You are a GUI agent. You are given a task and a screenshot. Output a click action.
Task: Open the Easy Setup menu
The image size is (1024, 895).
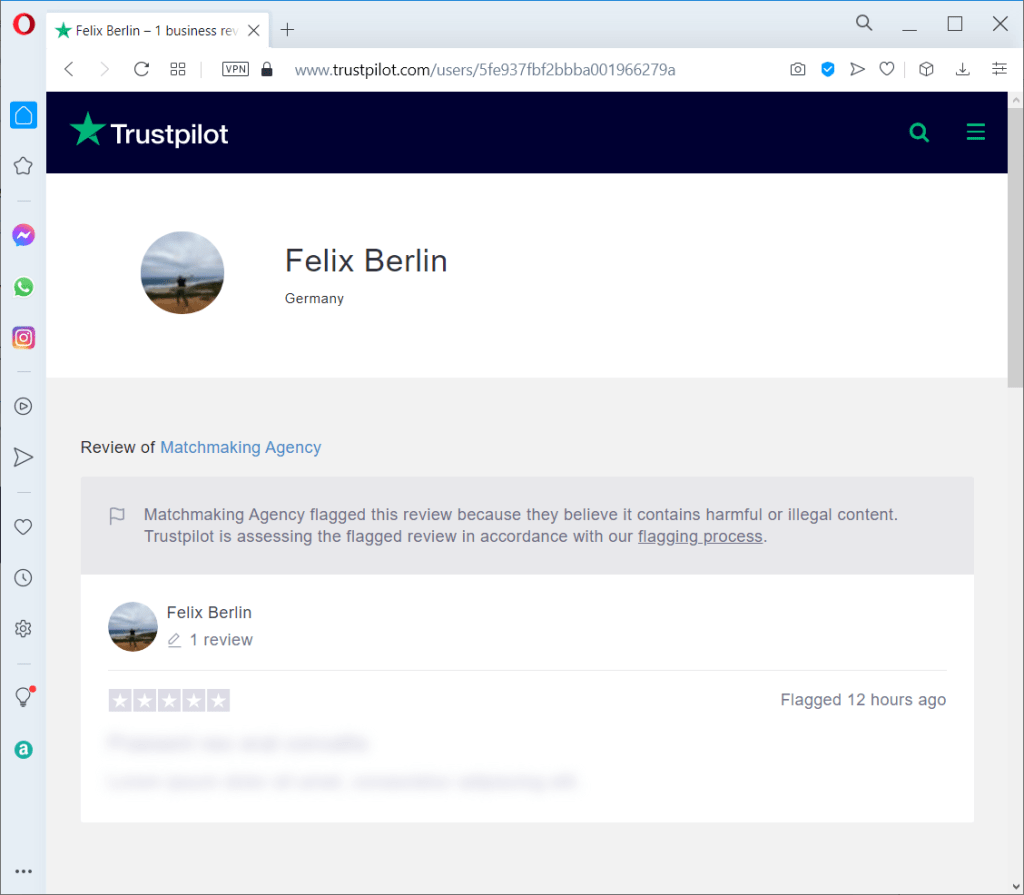click(x=999, y=69)
